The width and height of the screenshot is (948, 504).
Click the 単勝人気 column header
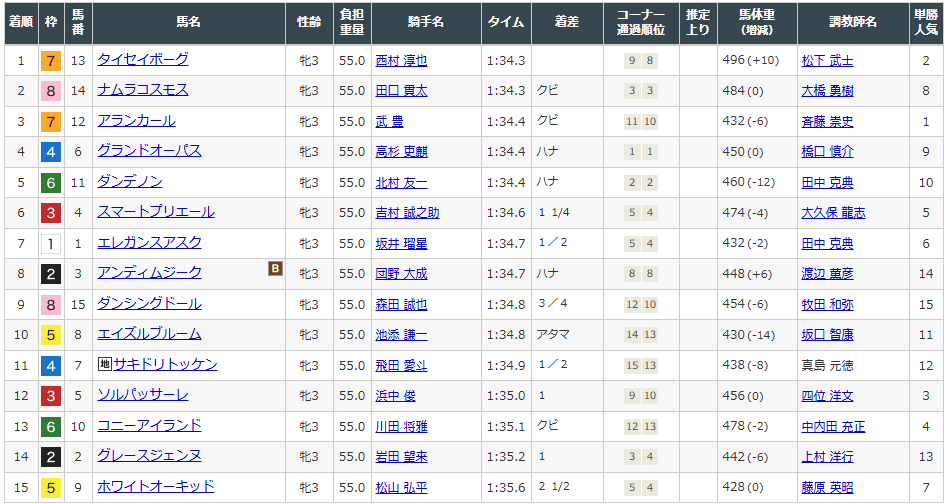click(926, 22)
